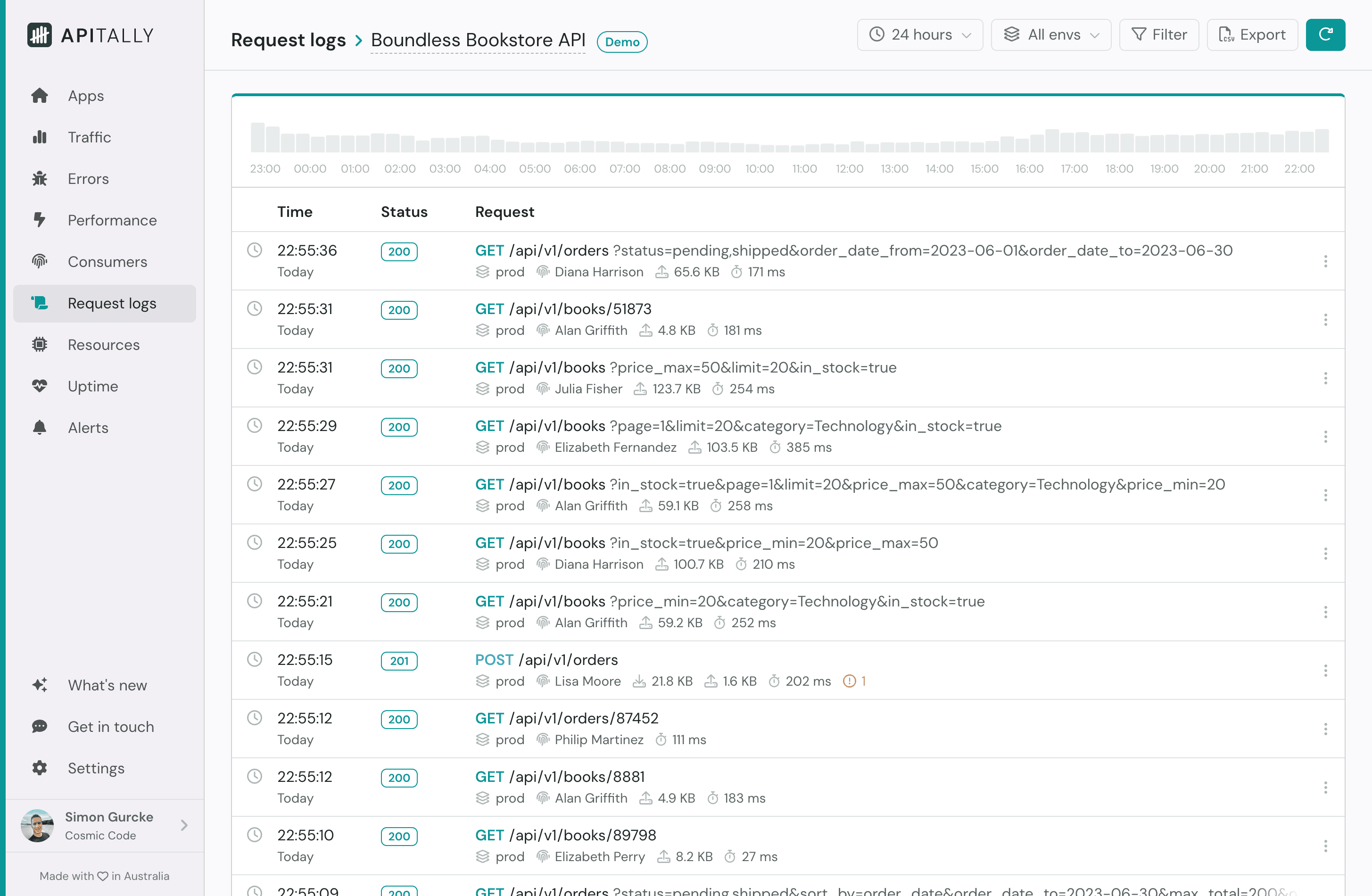Expand the All envs environment dropdown

[1050, 34]
